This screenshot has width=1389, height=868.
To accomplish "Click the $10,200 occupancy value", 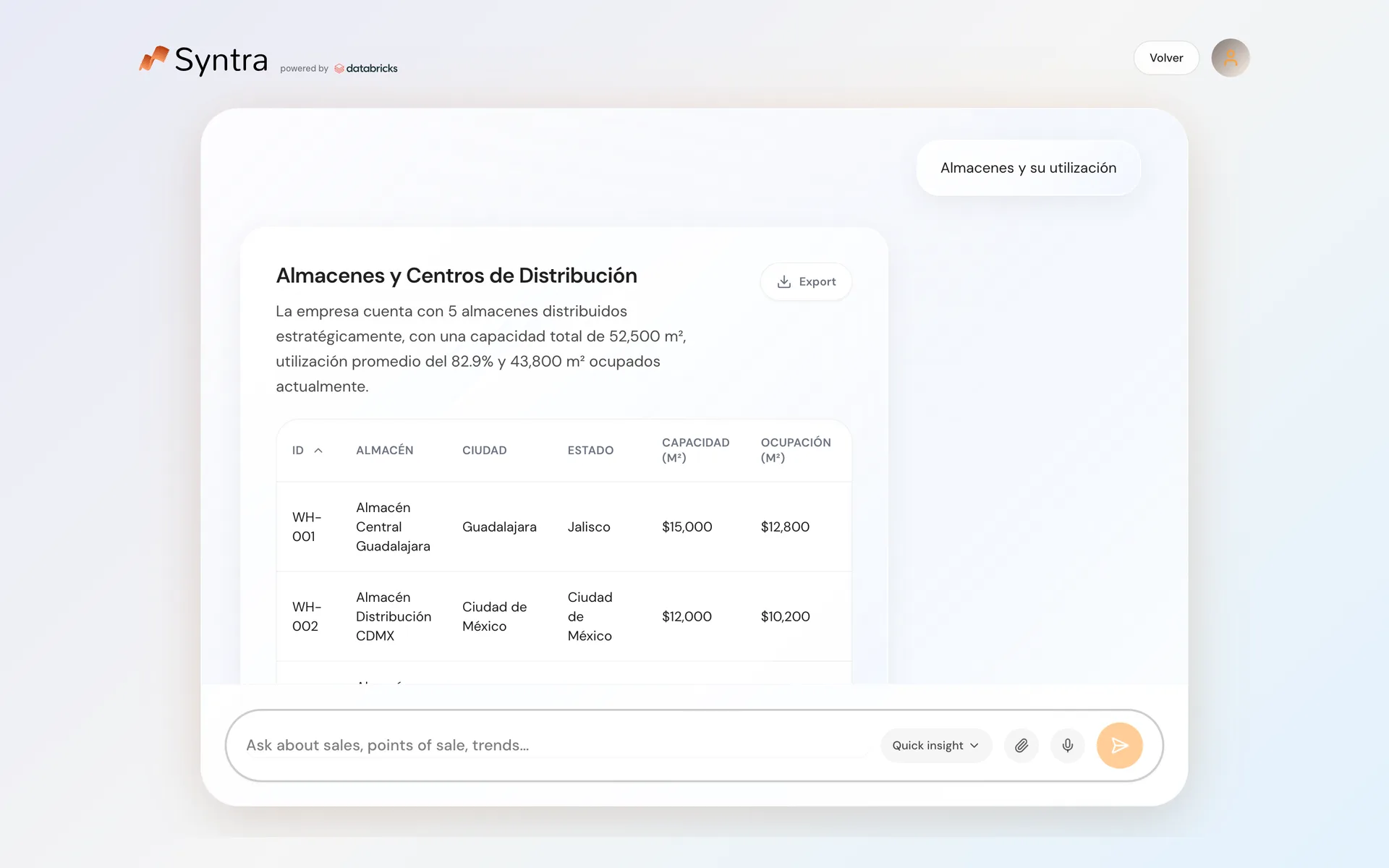I will tap(785, 616).
